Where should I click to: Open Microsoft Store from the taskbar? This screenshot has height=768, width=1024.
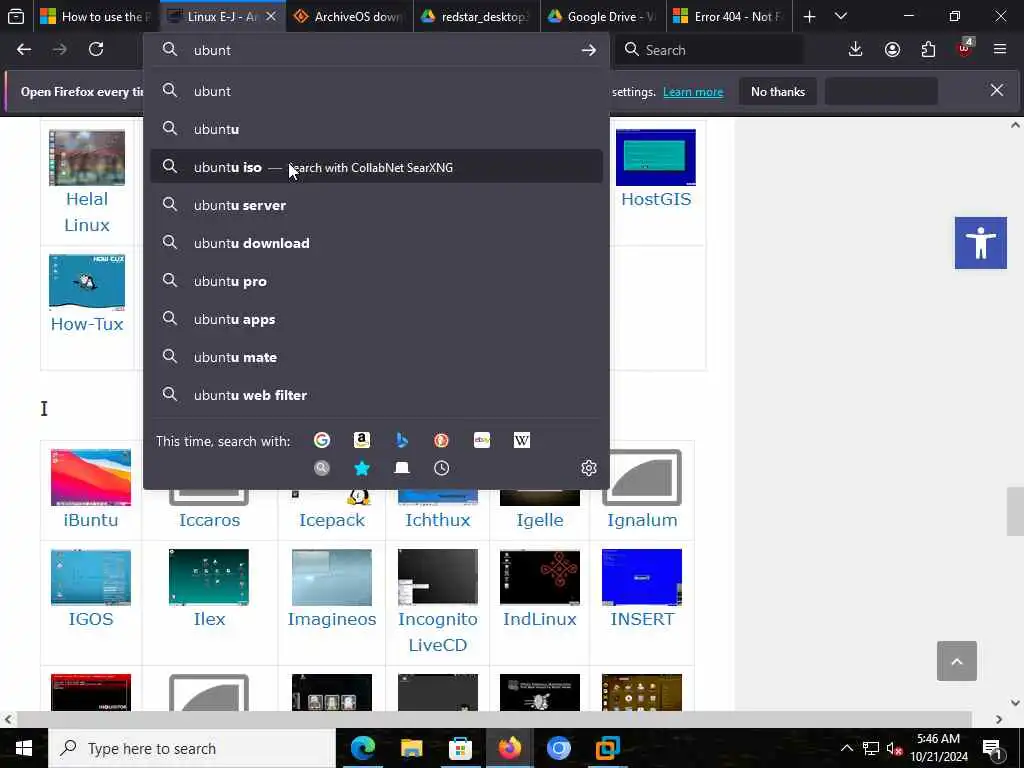pyautogui.click(x=460, y=748)
